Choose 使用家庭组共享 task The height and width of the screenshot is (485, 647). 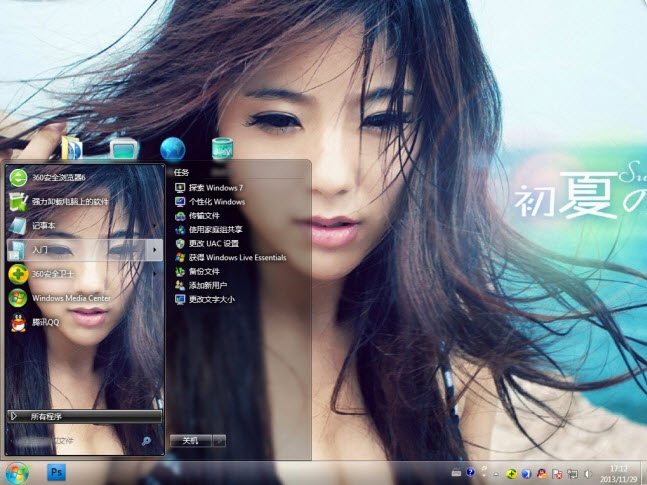pyautogui.click(x=208, y=229)
